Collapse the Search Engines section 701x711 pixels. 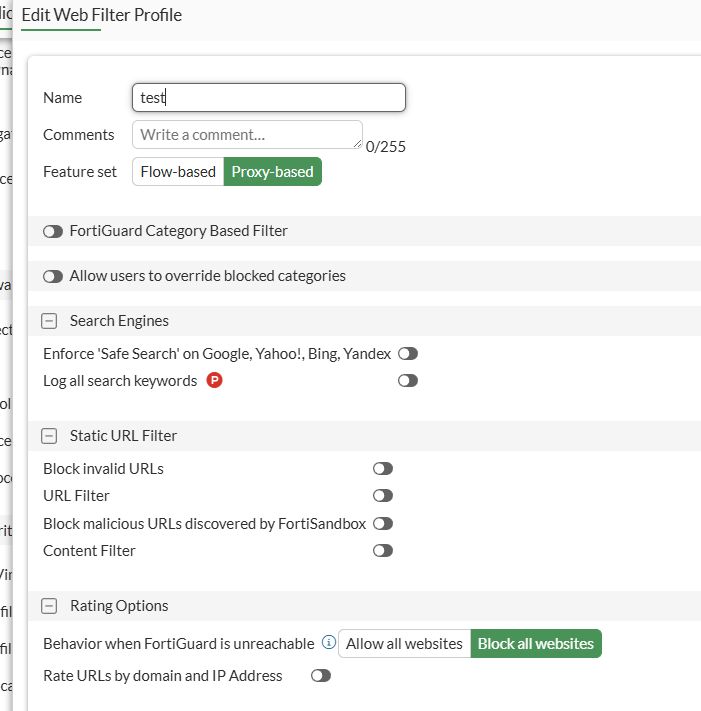click(49, 321)
